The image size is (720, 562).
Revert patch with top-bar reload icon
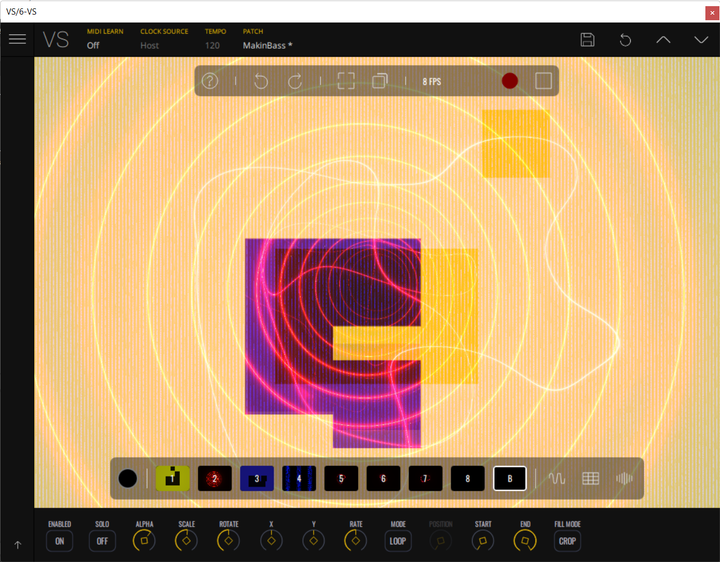pos(625,40)
